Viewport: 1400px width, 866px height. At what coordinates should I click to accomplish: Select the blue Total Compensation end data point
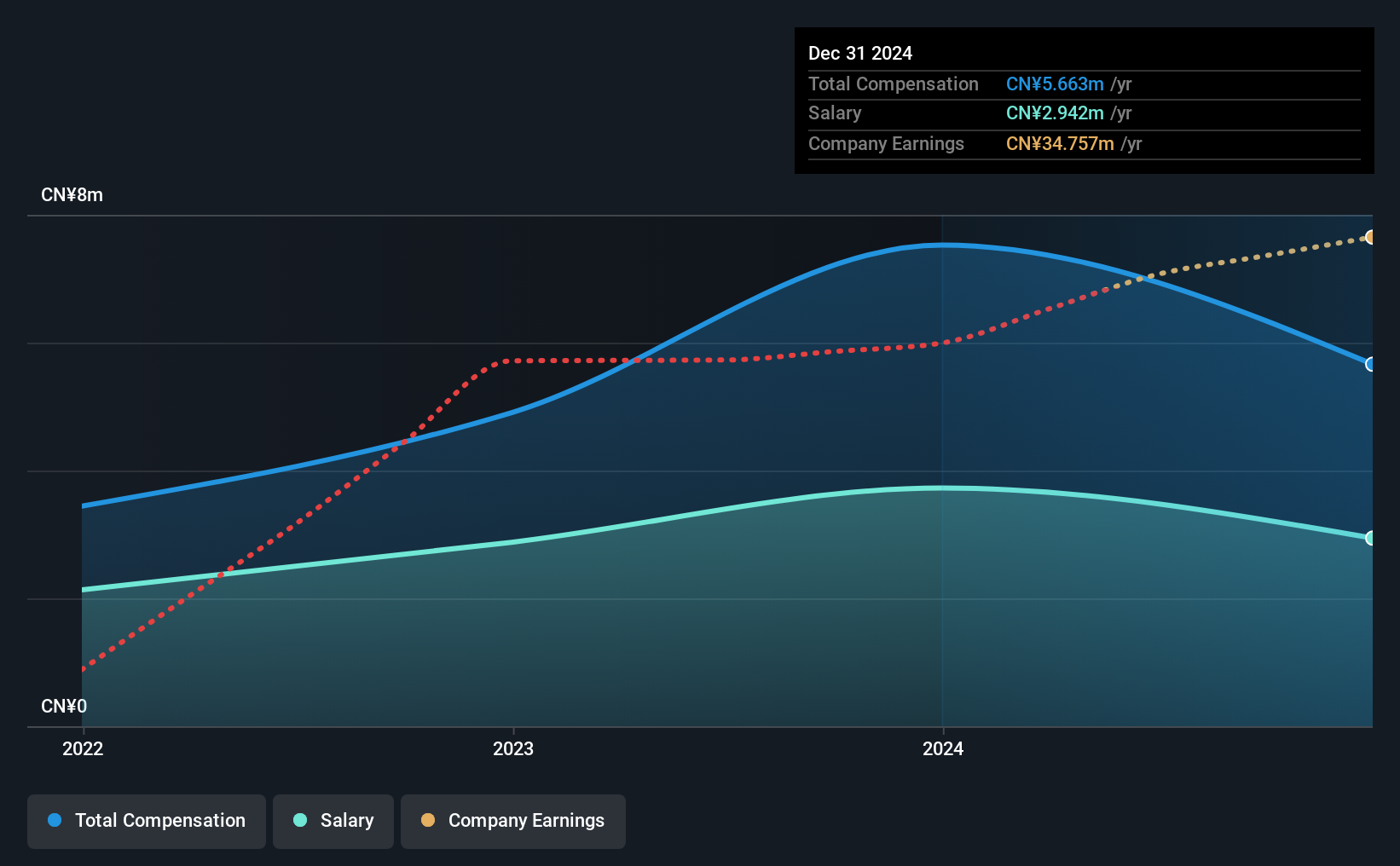click(x=1370, y=364)
